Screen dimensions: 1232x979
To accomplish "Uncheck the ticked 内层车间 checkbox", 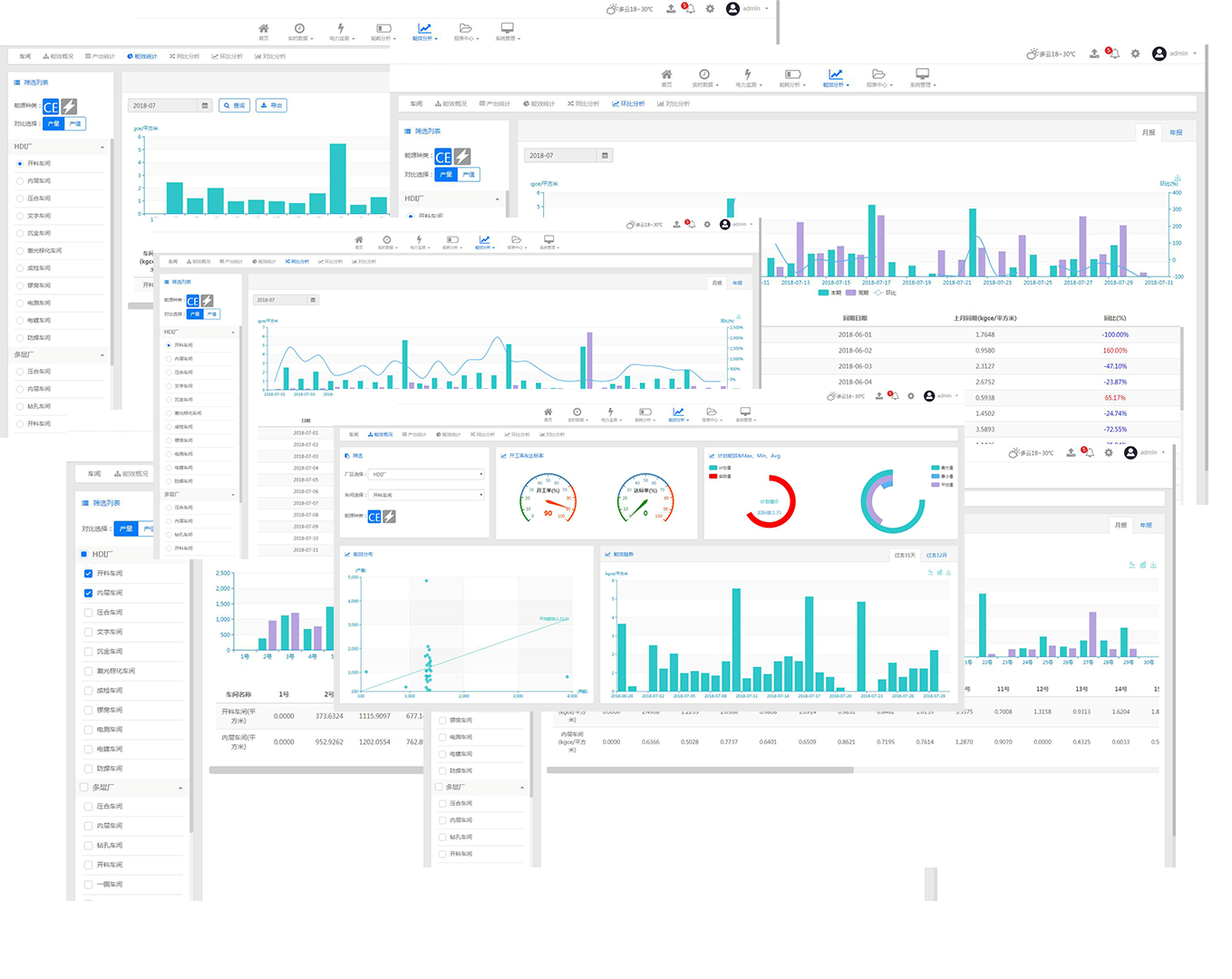I will (x=88, y=593).
